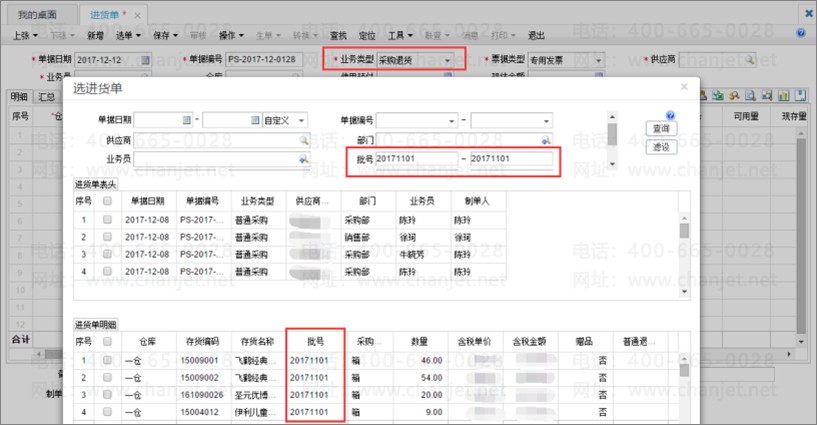Click the 业务员 lookup icon in dialog

coord(302,159)
